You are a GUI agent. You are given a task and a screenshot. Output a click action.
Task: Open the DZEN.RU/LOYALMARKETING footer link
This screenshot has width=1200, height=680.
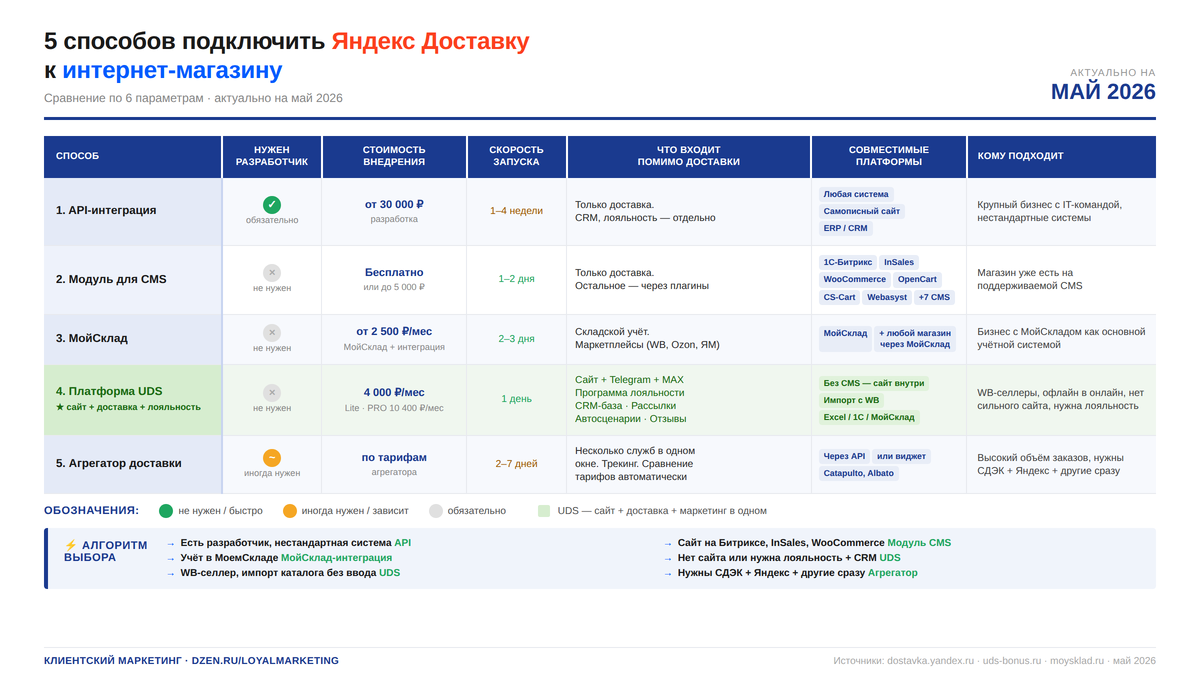(x=265, y=661)
